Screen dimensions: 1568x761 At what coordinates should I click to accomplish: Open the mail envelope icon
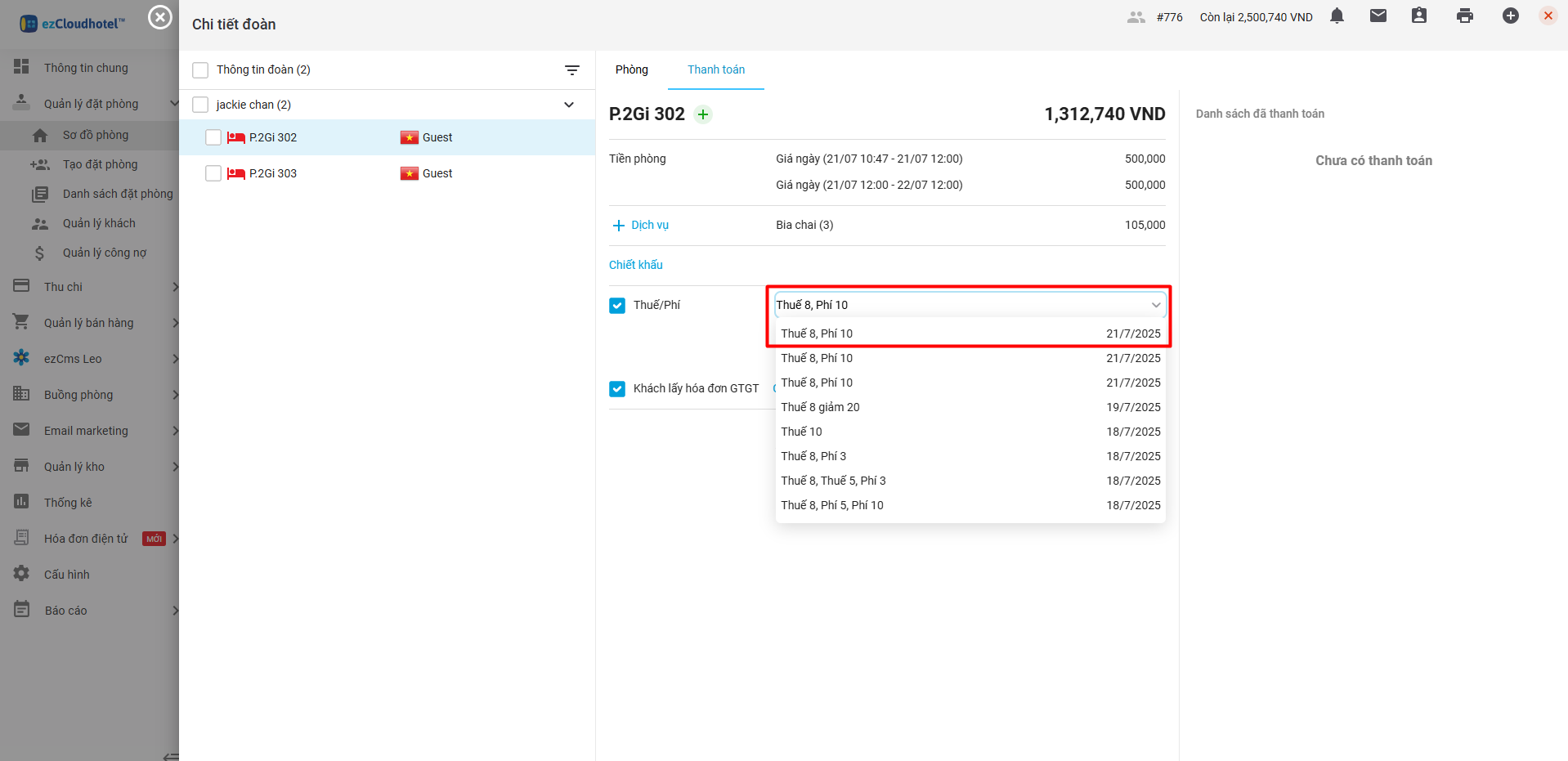pyautogui.click(x=1378, y=16)
